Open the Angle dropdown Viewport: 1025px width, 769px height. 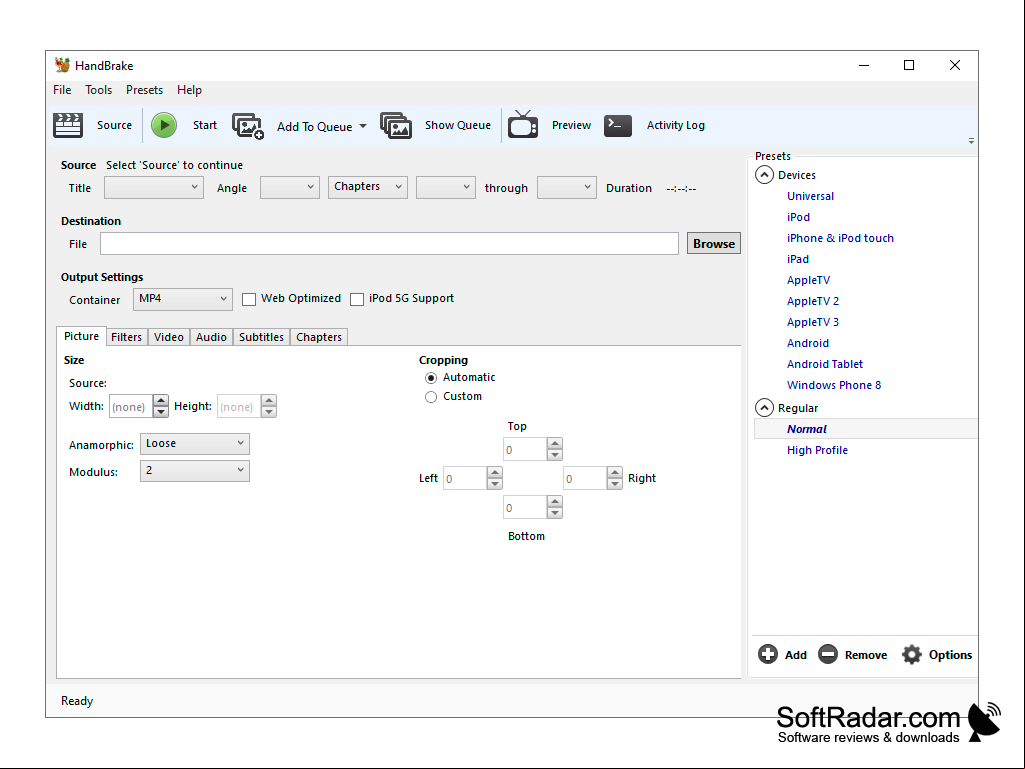pyautogui.click(x=290, y=187)
